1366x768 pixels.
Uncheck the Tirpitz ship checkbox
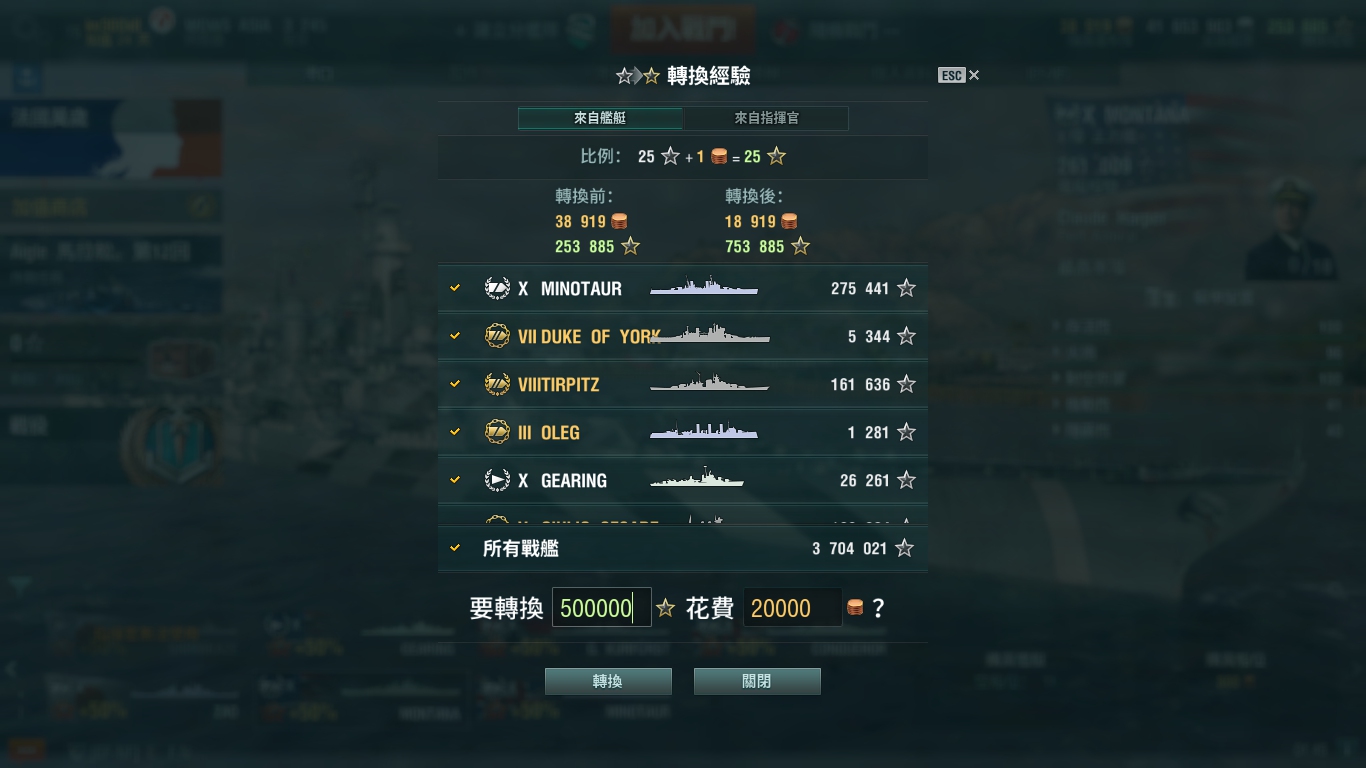click(x=455, y=384)
